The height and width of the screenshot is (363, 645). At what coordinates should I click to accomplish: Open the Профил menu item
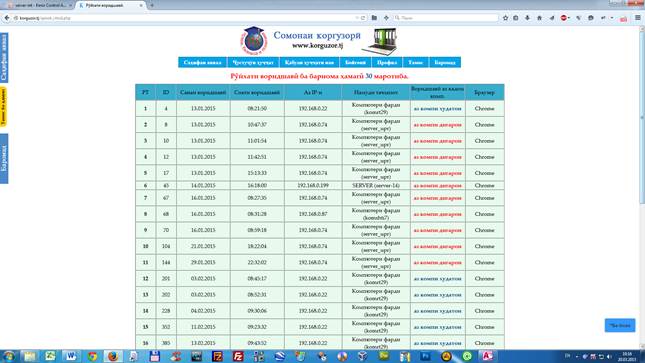[387, 63]
